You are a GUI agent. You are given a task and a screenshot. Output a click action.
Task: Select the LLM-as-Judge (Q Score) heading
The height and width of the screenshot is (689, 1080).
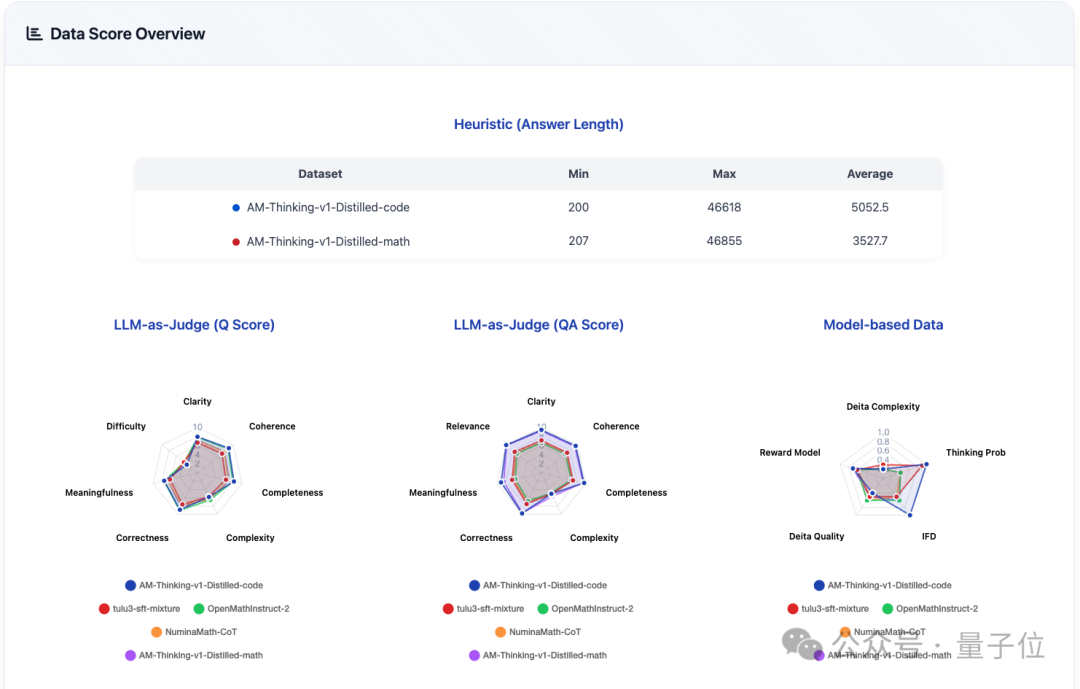click(x=194, y=325)
